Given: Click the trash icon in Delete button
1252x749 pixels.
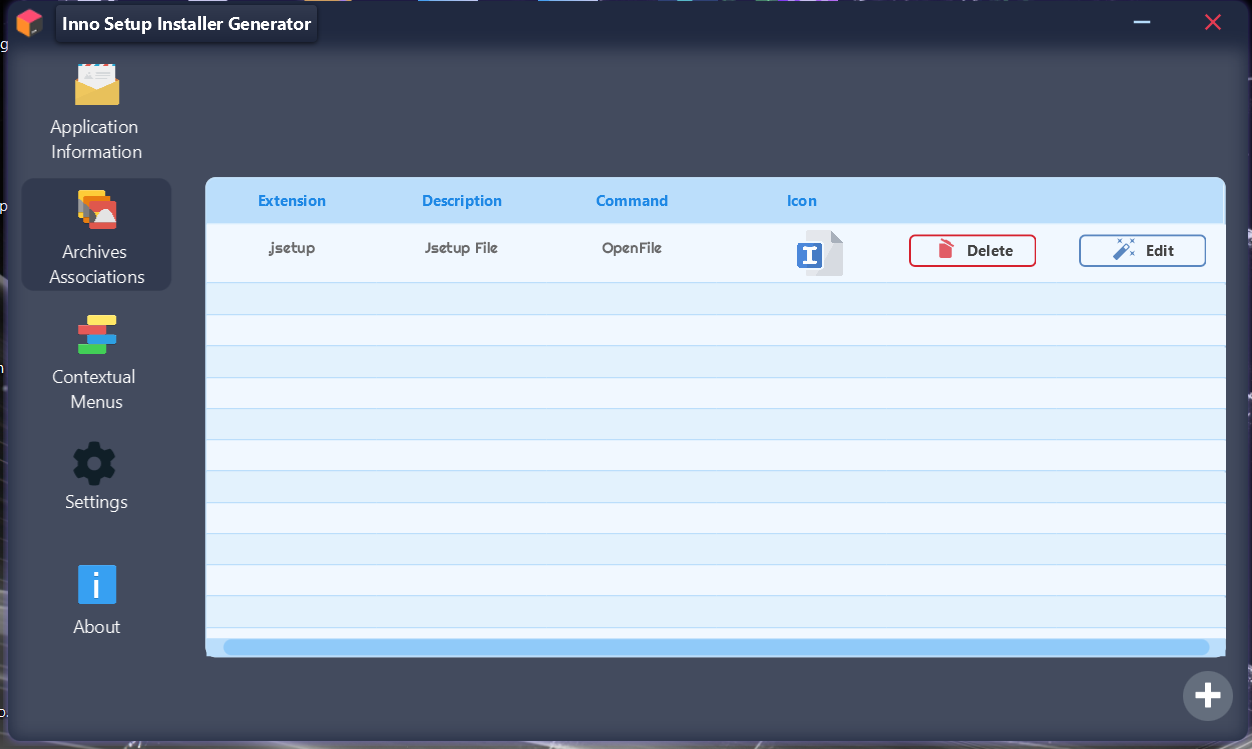Looking at the screenshot, I should coord(946,249).
